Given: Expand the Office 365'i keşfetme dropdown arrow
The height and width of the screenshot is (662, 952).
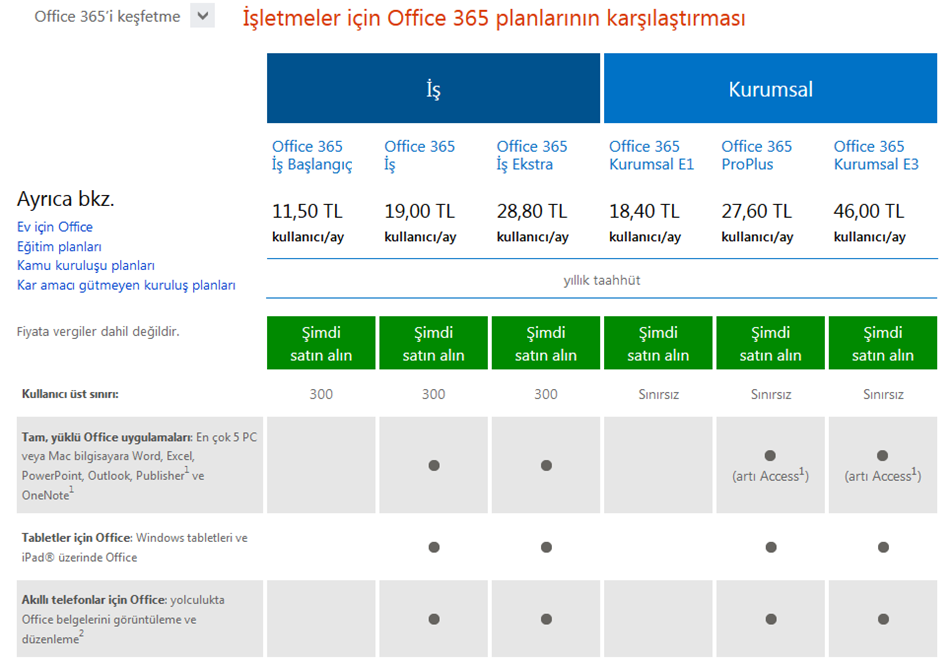Looking at the screenshot, I should tap(203, 16).
